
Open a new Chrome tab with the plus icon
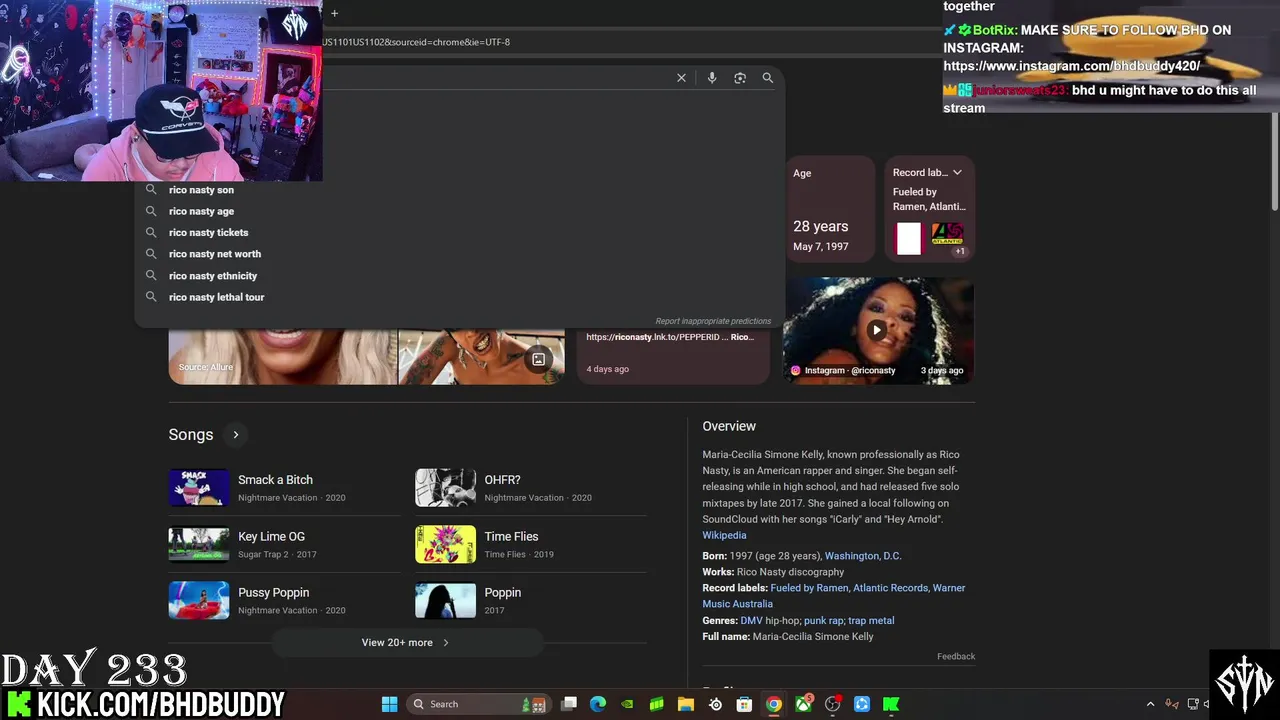click(x=334, y=13)
